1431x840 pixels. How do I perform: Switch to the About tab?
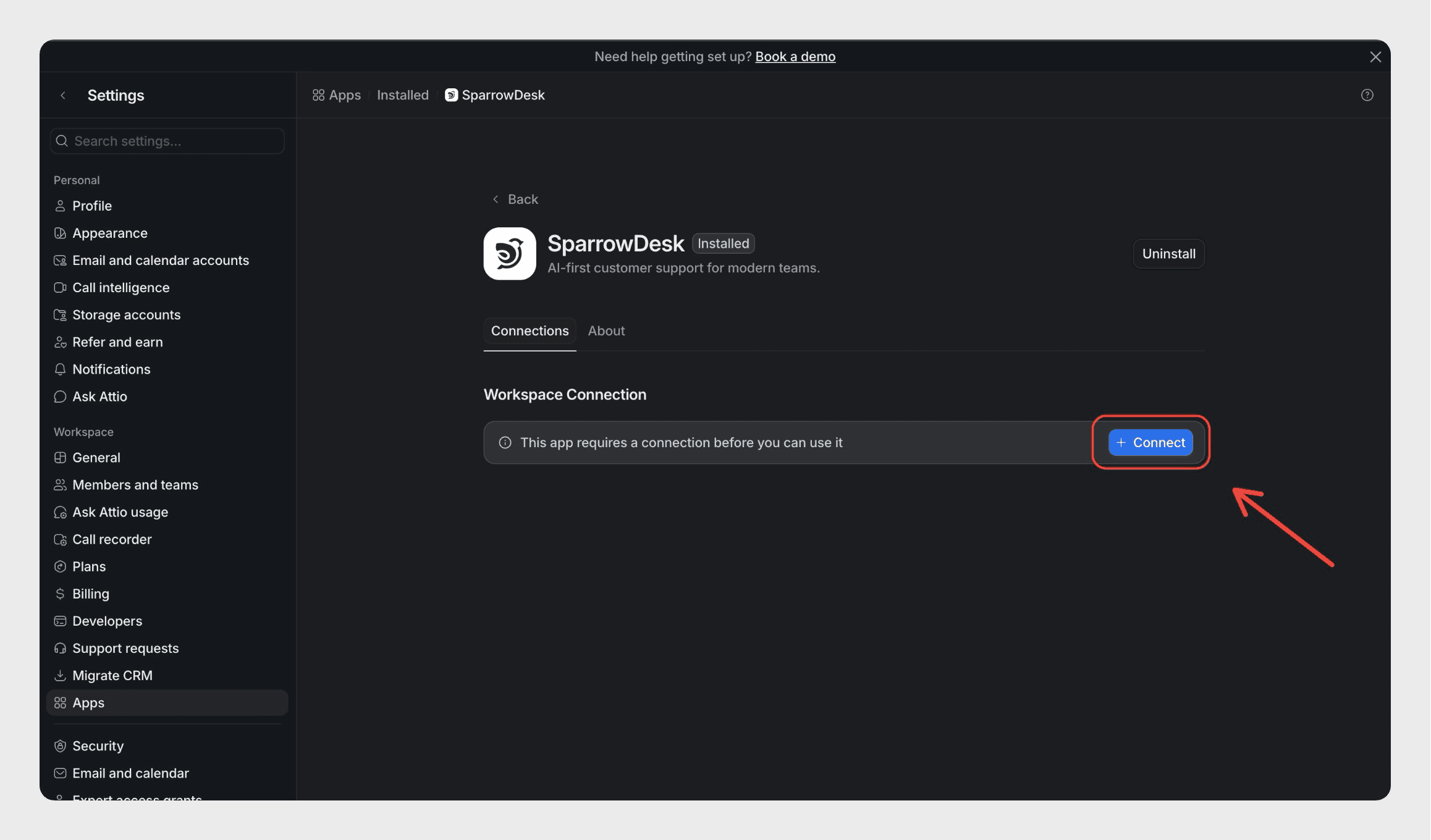(606, 331)
